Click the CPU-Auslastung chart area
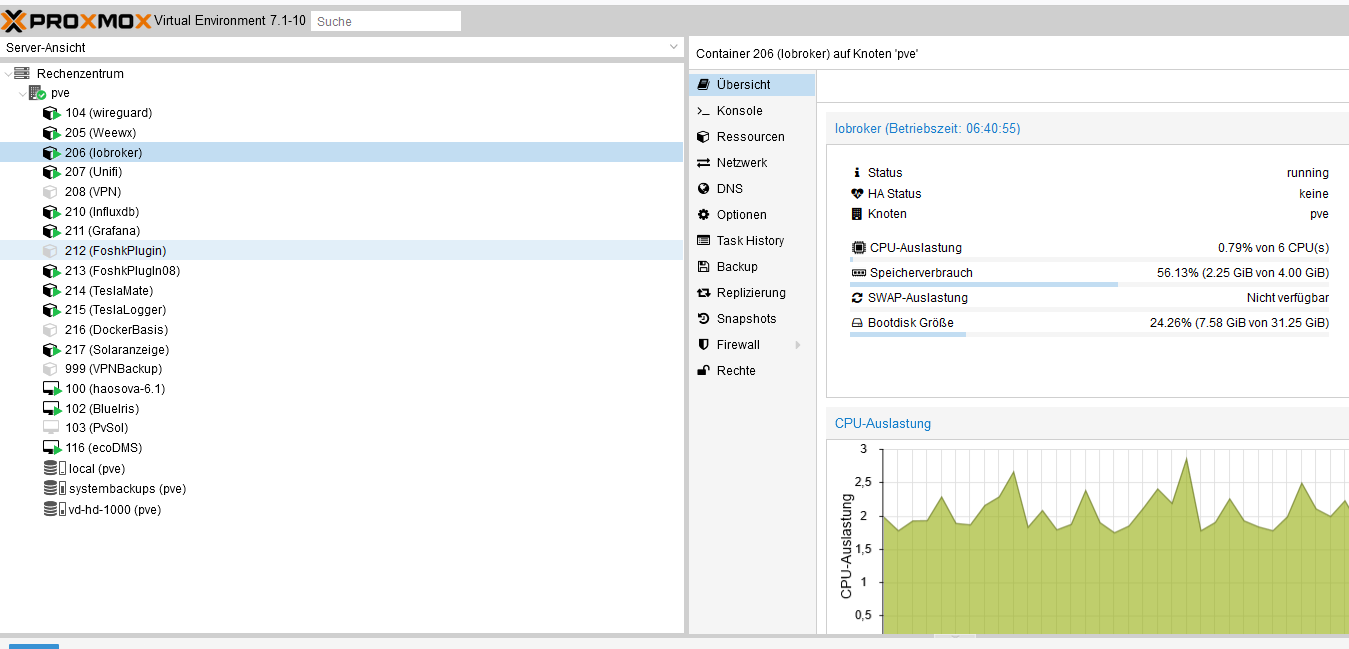The image size is (1349, 649). (x=1115, y=541)
